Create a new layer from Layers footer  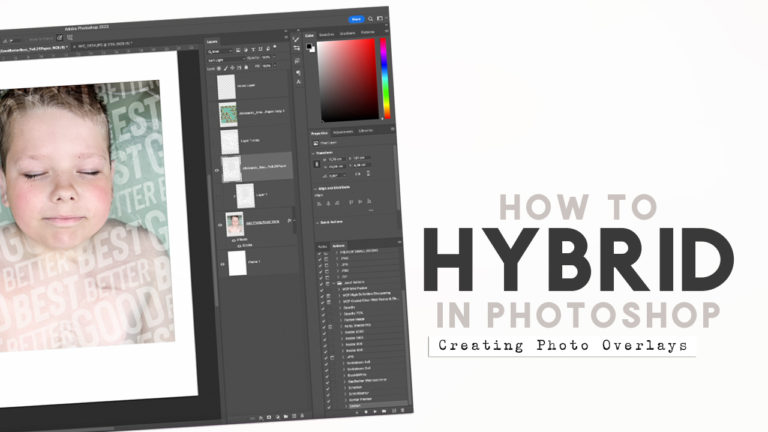(x=294, y=416)
